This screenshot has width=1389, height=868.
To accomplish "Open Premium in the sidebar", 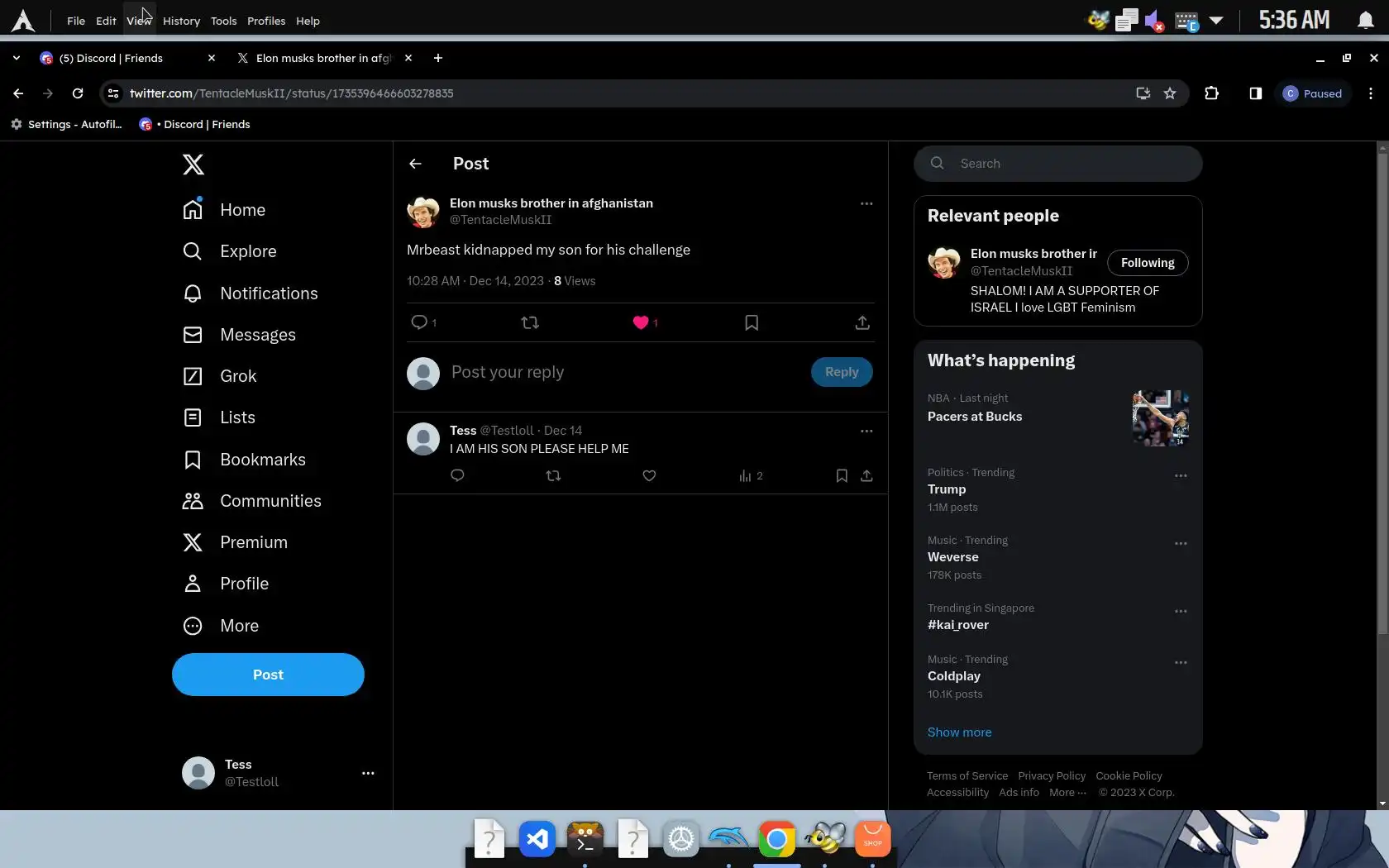I will pos(235,542).
